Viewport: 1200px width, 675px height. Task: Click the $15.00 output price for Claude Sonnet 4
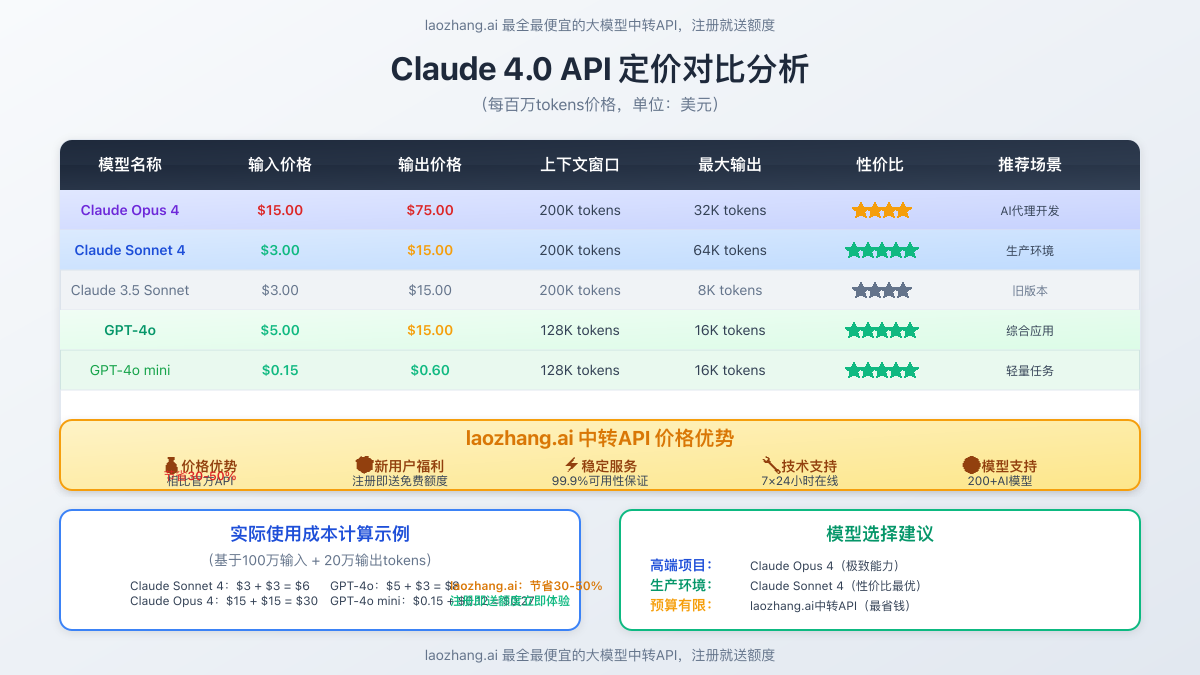click(x=430, y=250)
